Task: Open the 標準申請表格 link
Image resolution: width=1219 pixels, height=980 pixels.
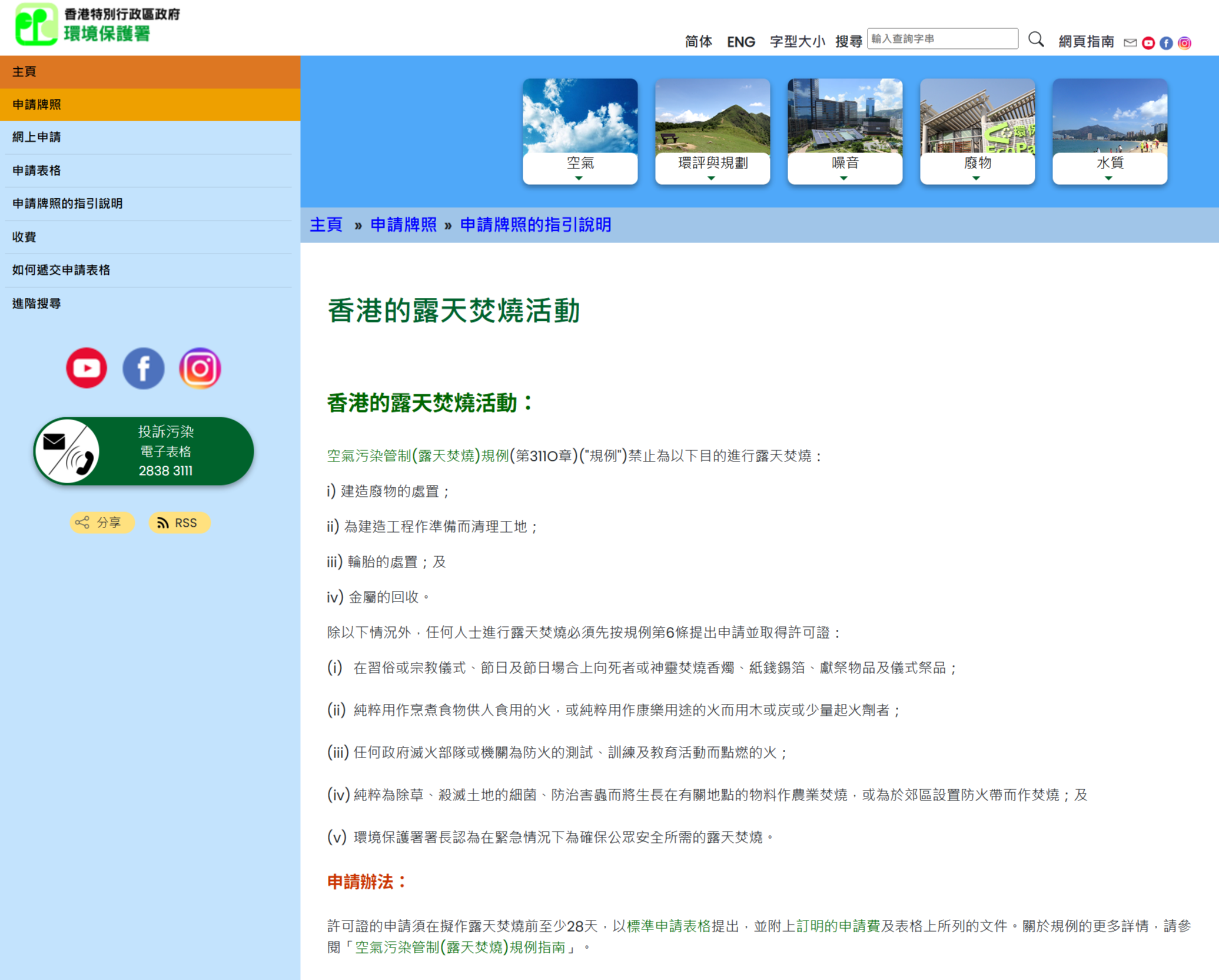Action: (x=669, y=926)
